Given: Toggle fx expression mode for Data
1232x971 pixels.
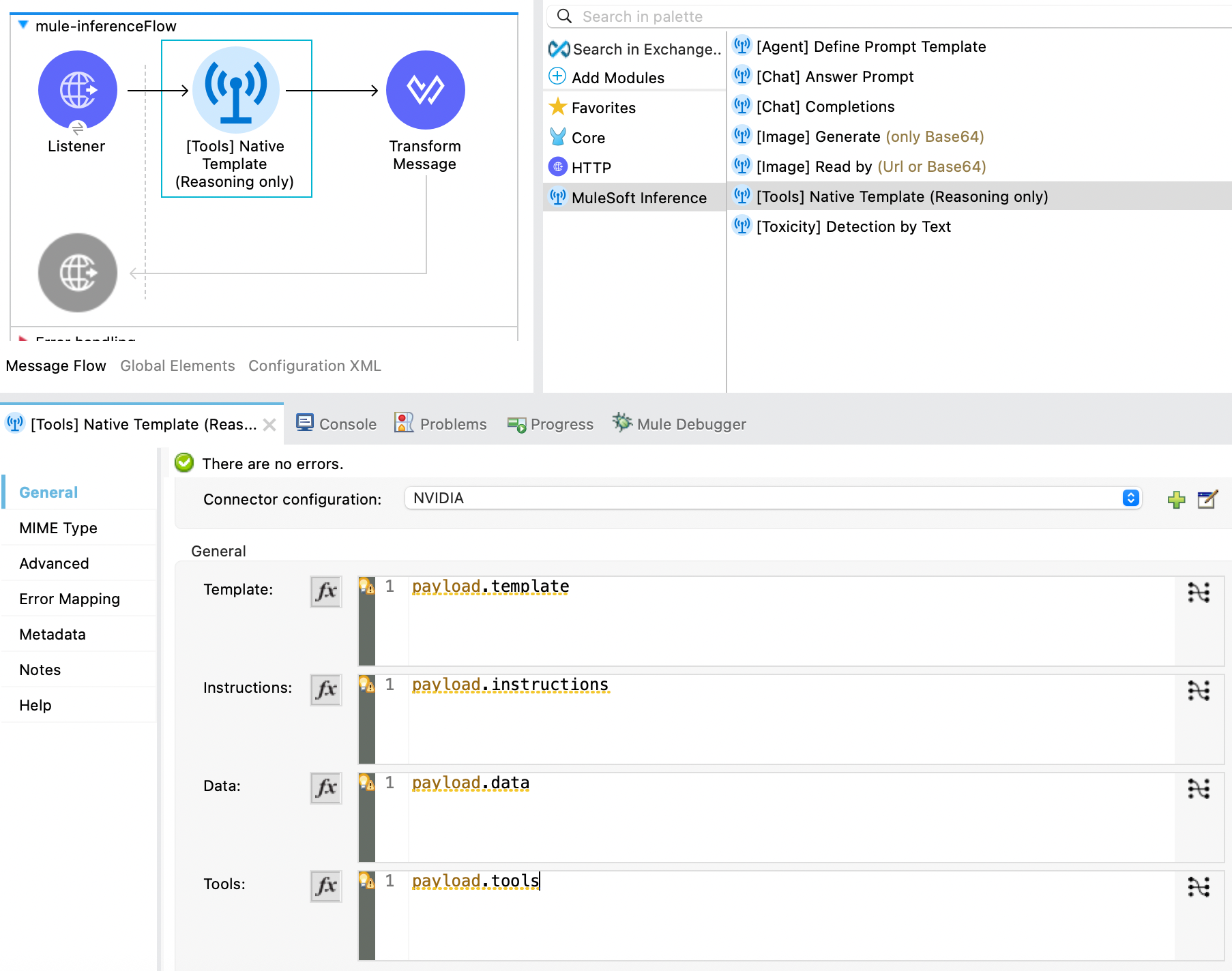Looking at the screenshot, I should pos(326,788).
